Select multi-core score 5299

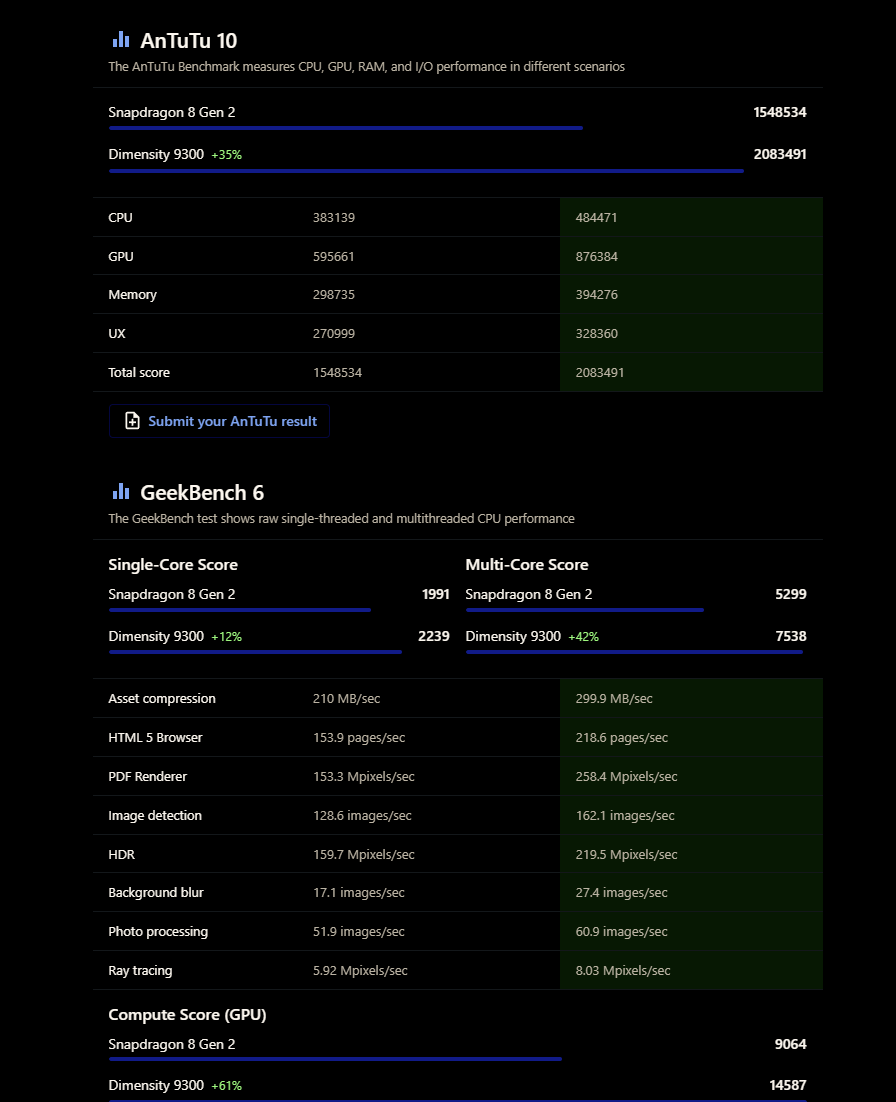click(x=791, y=595)
